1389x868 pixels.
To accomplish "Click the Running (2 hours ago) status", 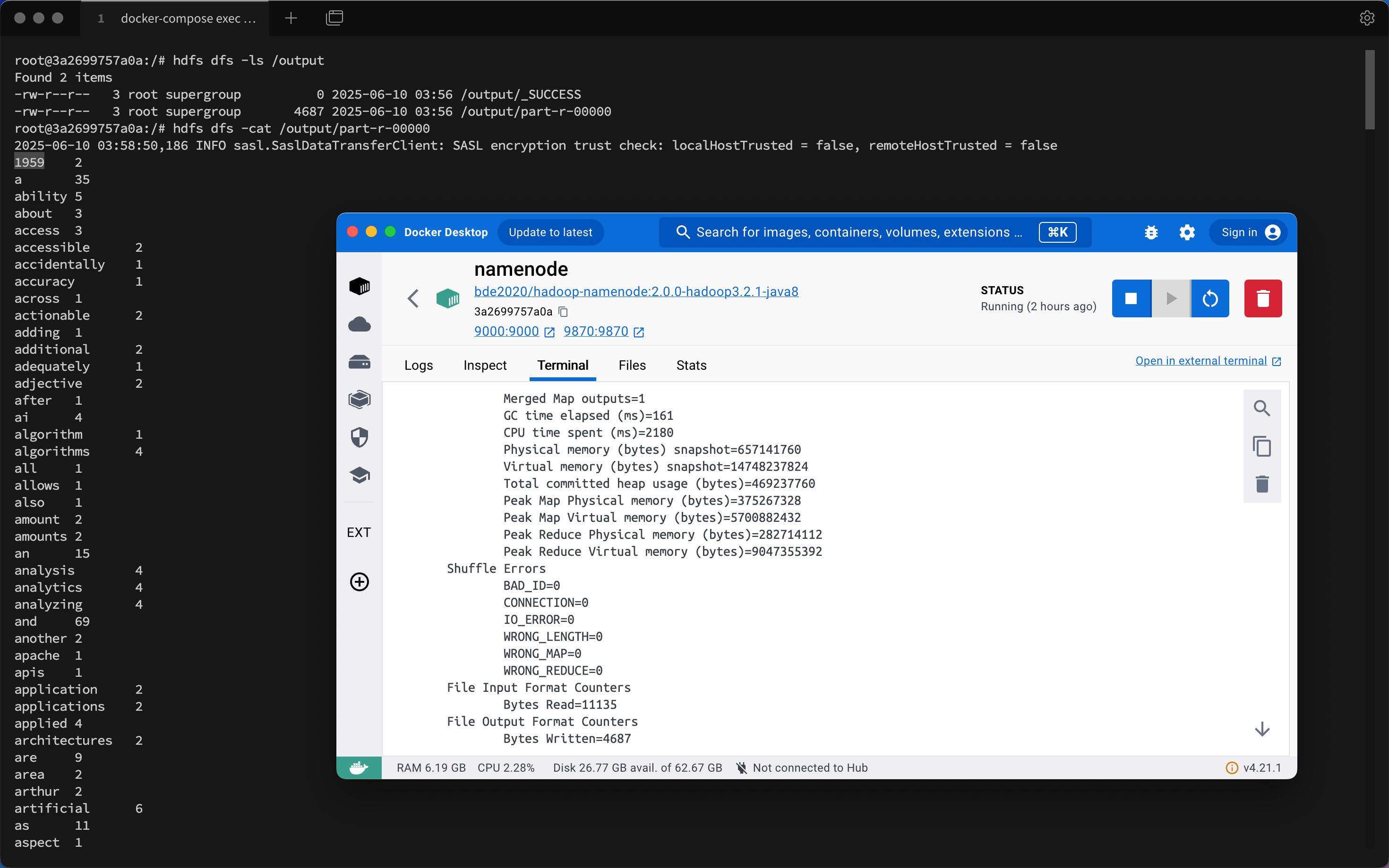I will coord(1038,306).
